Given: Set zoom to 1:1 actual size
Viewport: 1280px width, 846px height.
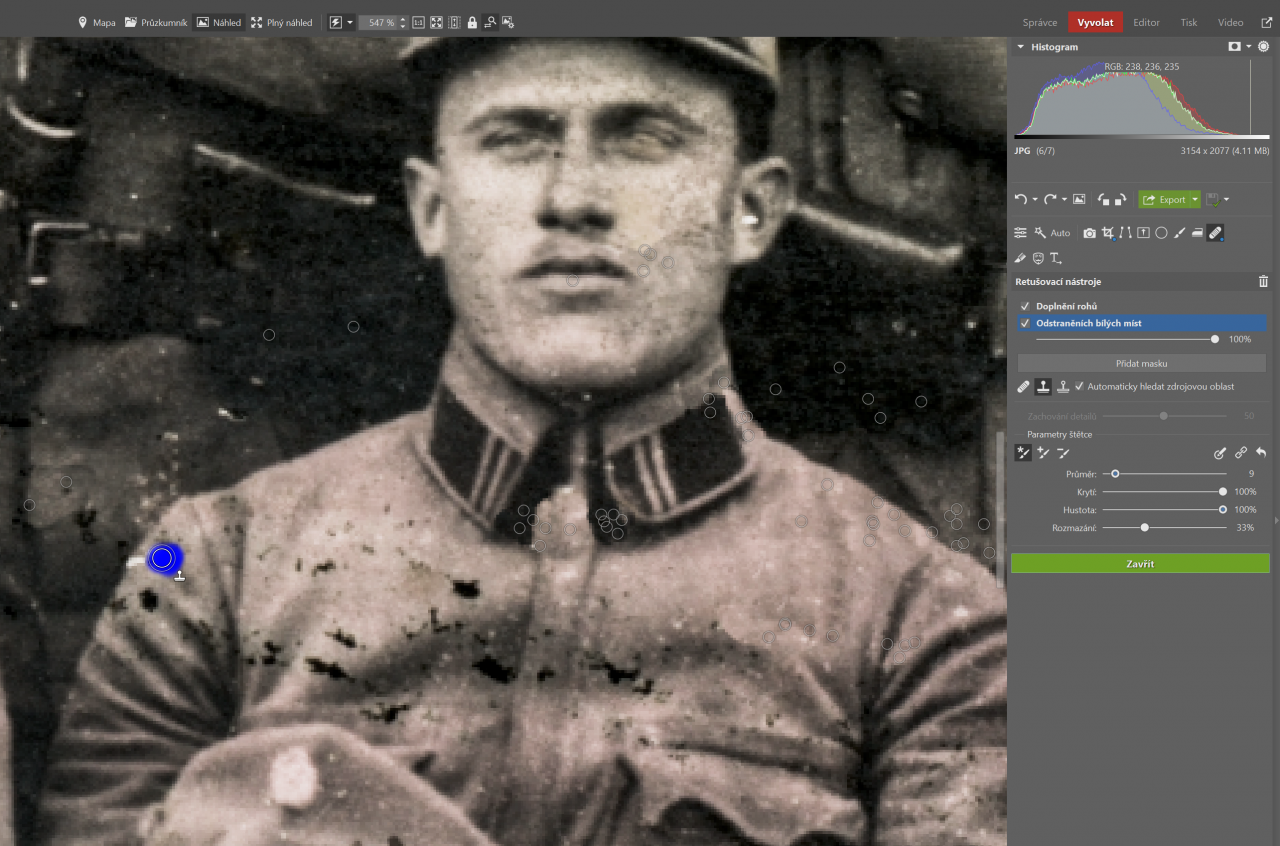Looking at the screenshot, I should (x=418, y=22).
